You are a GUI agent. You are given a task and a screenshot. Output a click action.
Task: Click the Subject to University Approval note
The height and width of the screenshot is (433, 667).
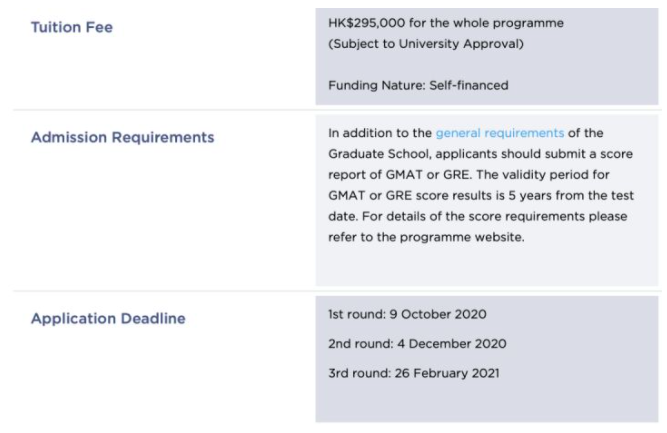coord(426,44)
